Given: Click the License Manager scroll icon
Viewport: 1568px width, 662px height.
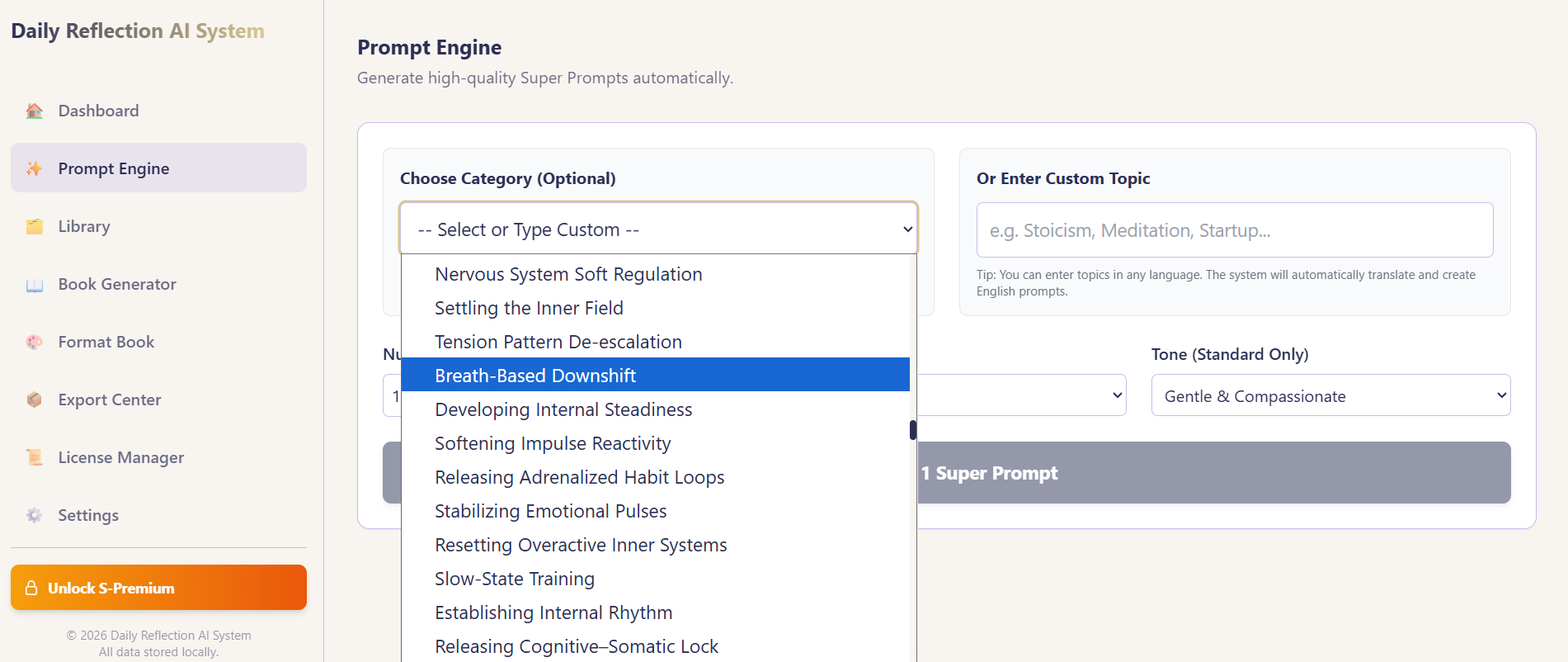Looking at the screenshot, I should tap(35, 457).
